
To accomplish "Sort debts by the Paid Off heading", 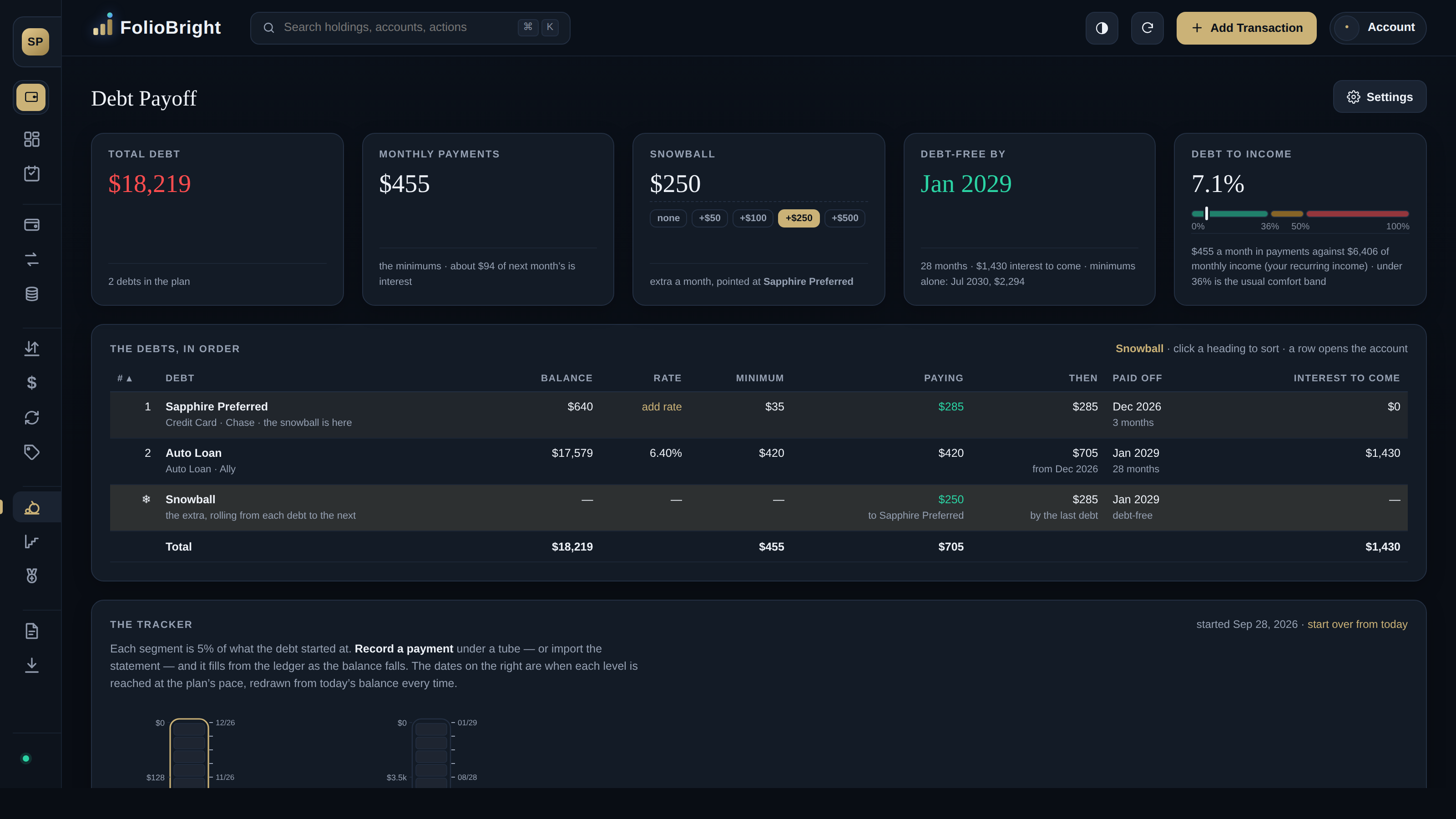I will (x=1137, y=378).
